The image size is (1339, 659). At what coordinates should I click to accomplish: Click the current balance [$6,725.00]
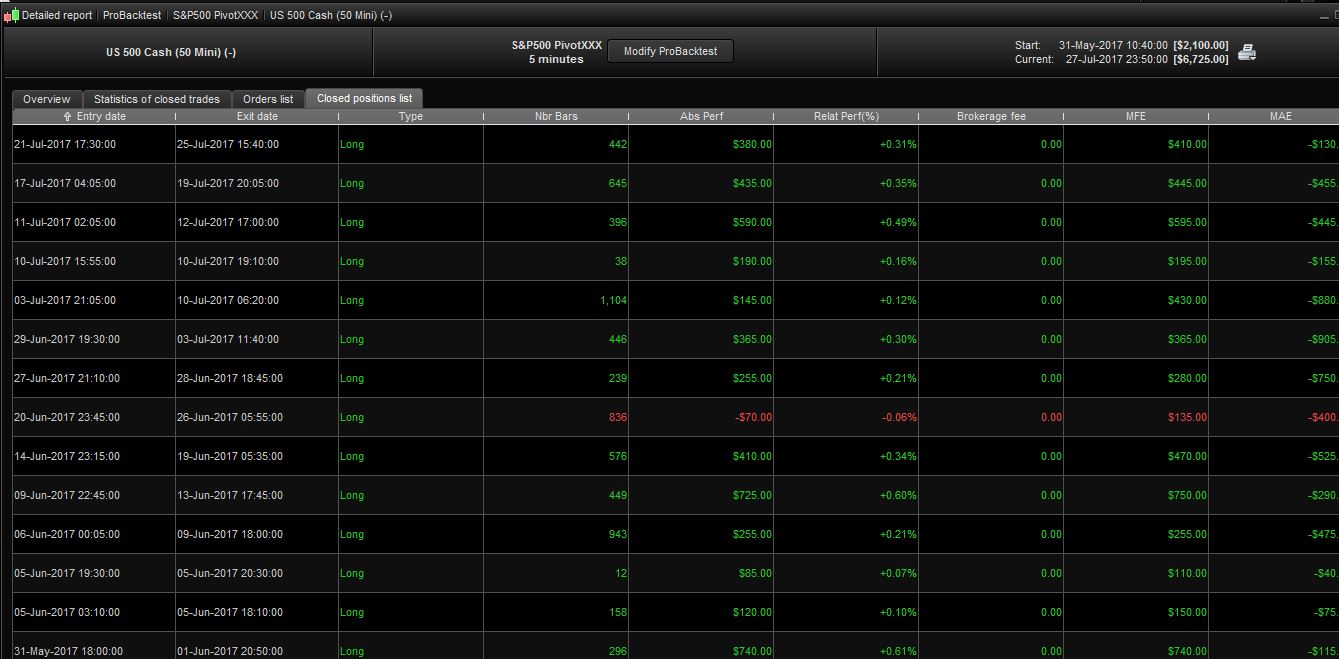pos(1200,59)
